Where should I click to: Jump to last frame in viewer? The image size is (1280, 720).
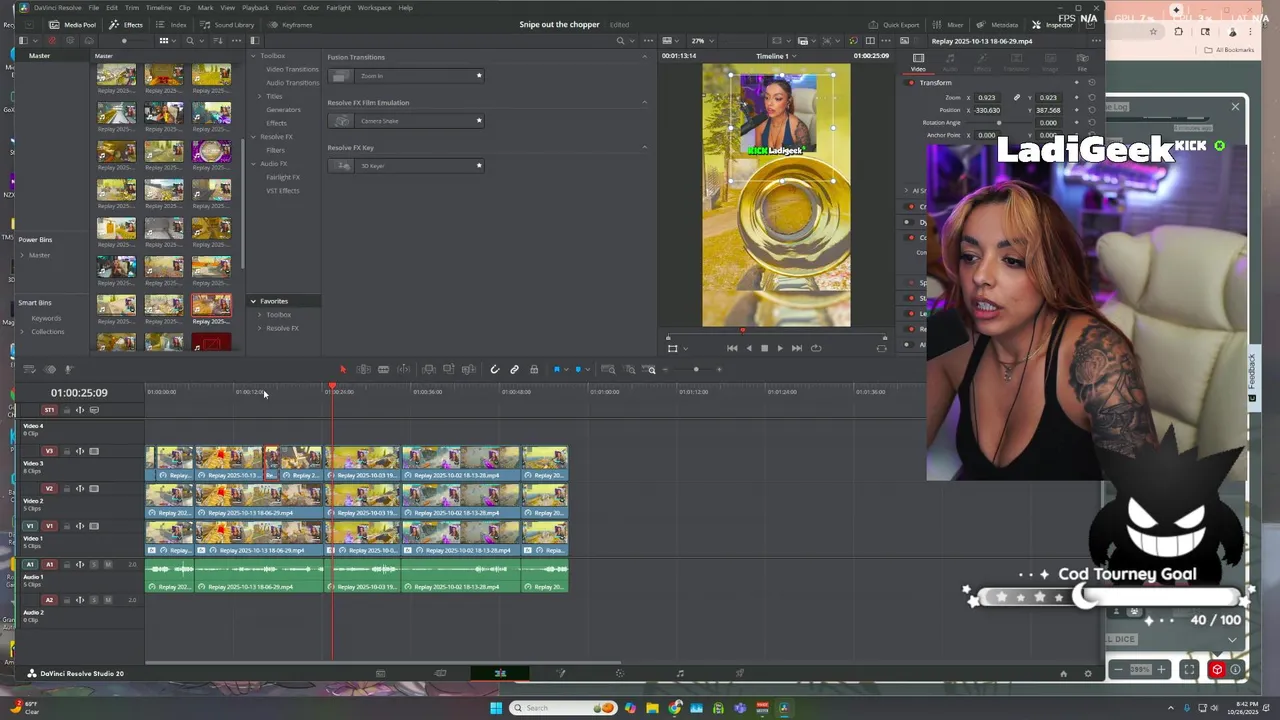click(x=797, y=348)
